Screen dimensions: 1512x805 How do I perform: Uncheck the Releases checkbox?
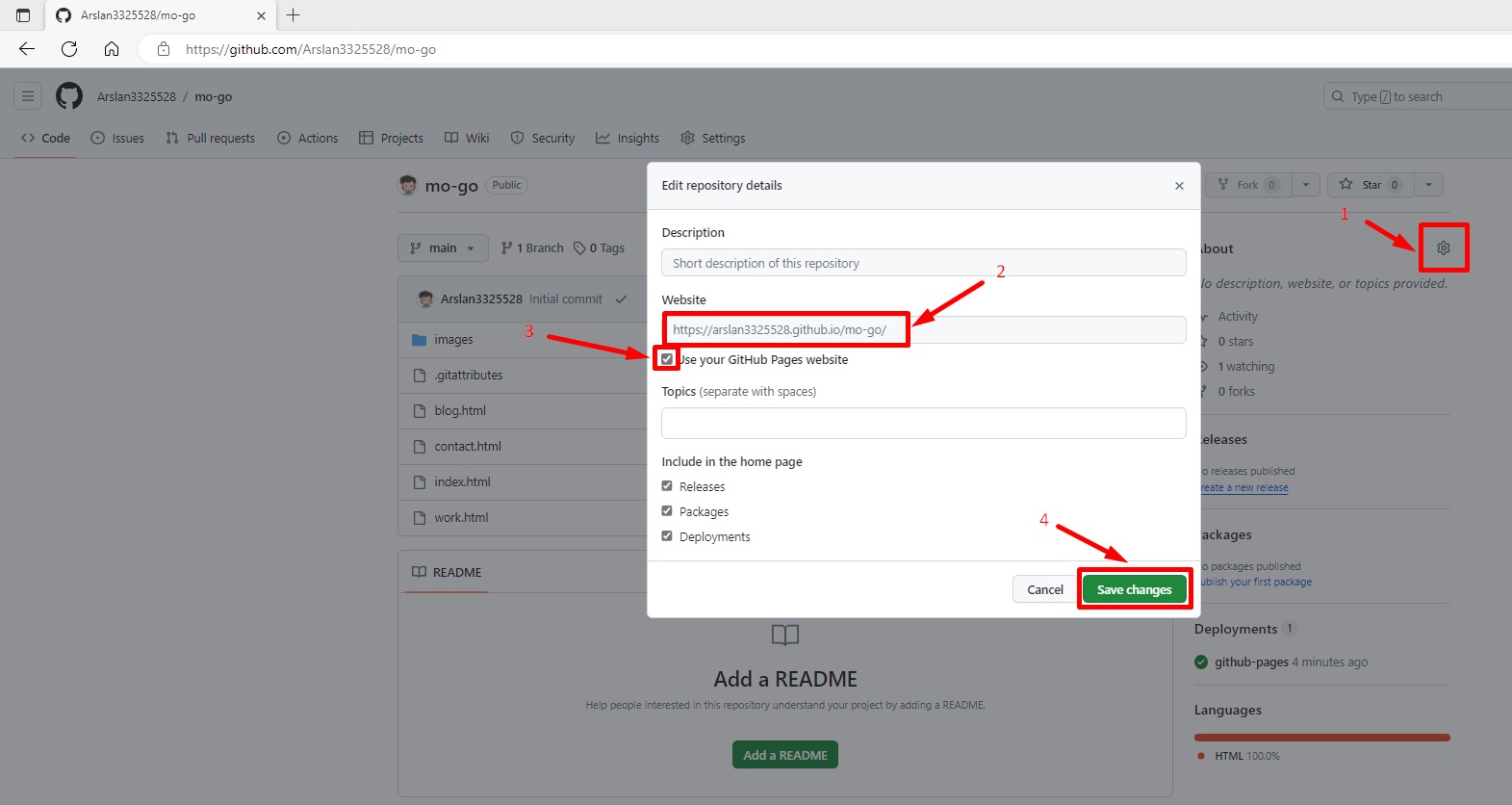click(667, 486)
